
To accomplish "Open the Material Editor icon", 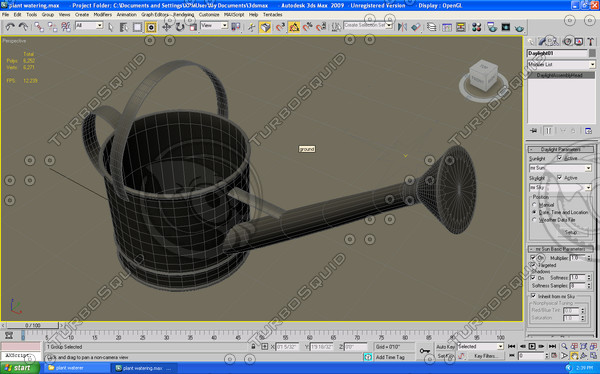I will coord(476,27).
